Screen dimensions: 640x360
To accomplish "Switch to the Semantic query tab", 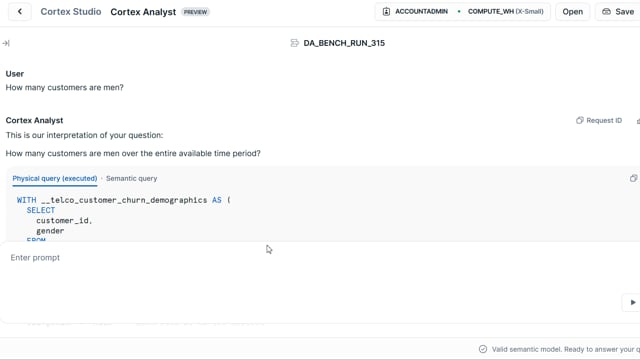I will tap(131, 178).
